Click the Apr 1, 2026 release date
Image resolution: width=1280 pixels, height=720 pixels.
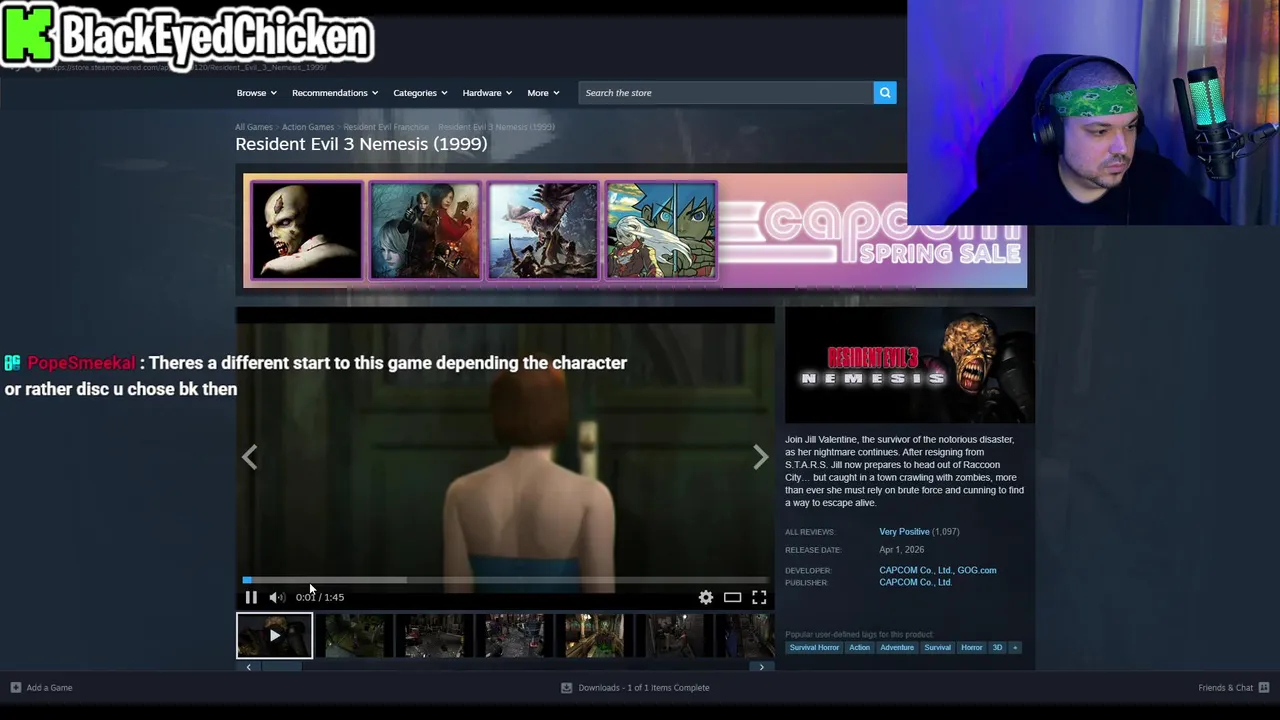coord(902,550)
